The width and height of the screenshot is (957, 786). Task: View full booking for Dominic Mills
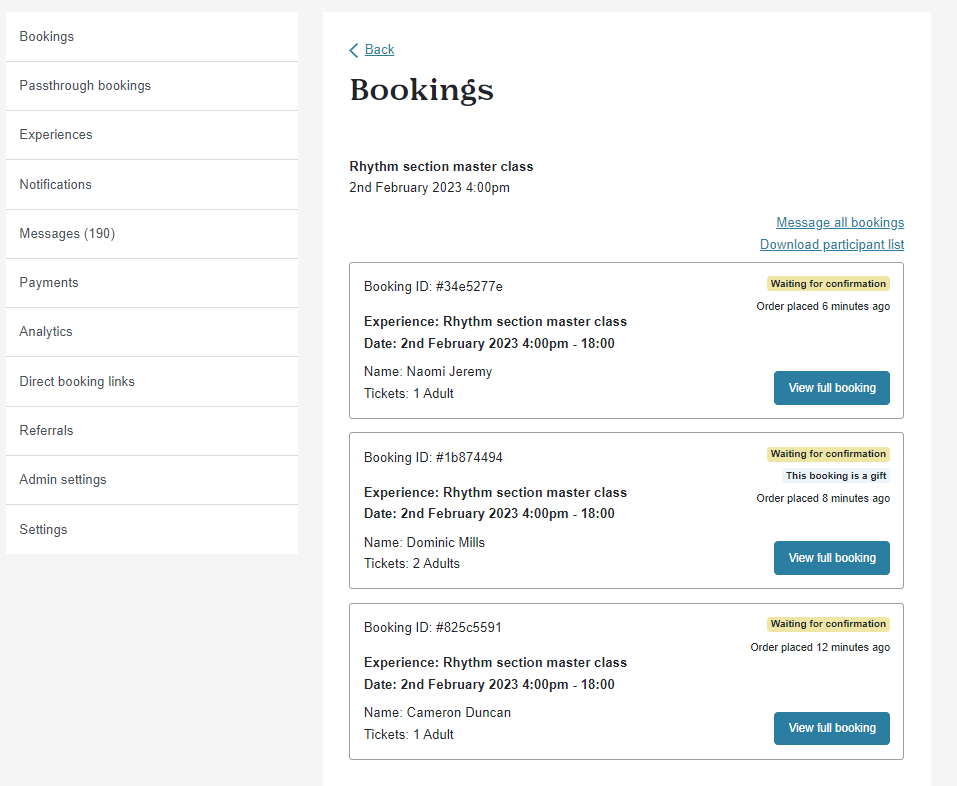(831, 558)
